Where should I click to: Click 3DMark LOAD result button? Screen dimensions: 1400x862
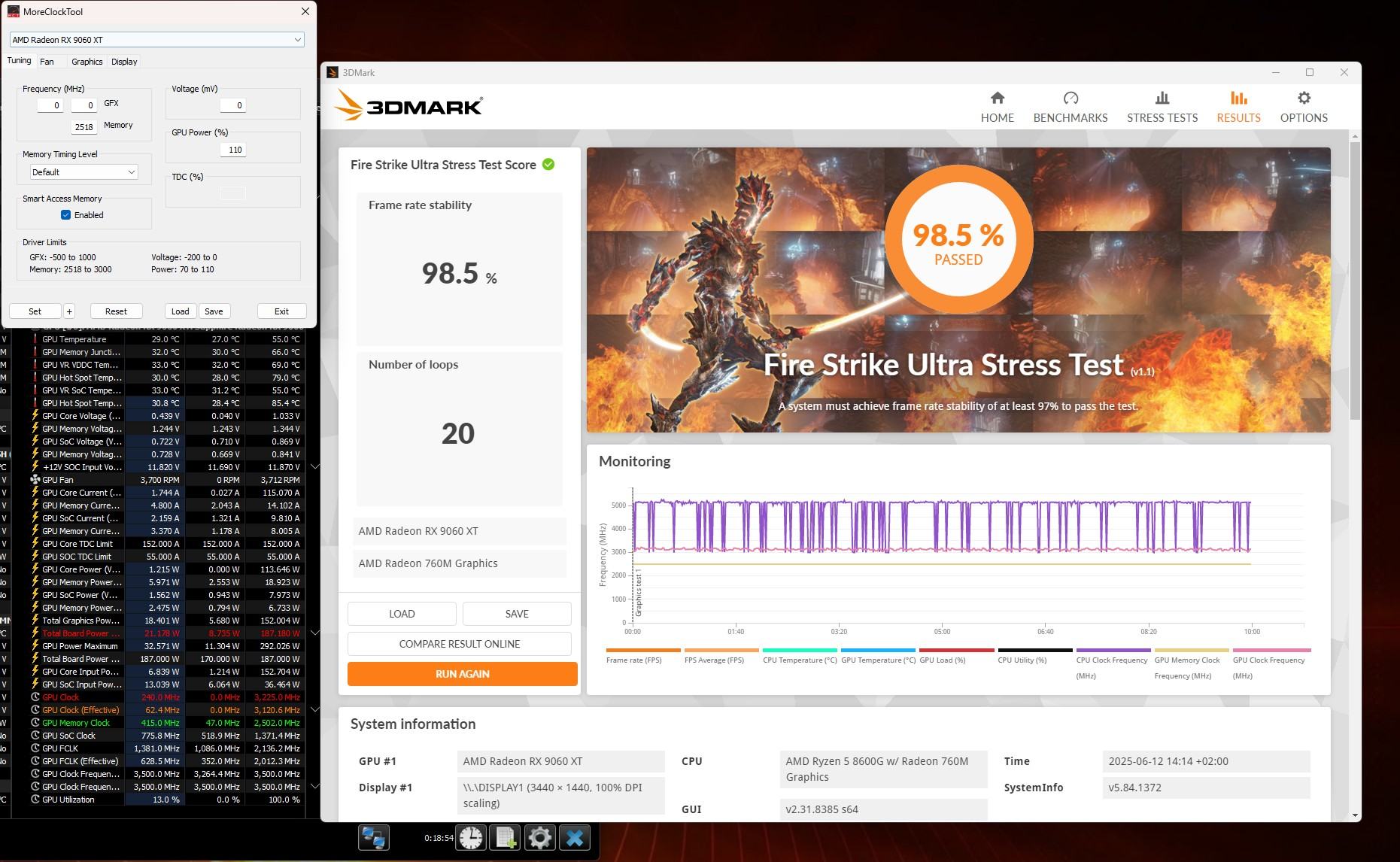tap(402, 614)
